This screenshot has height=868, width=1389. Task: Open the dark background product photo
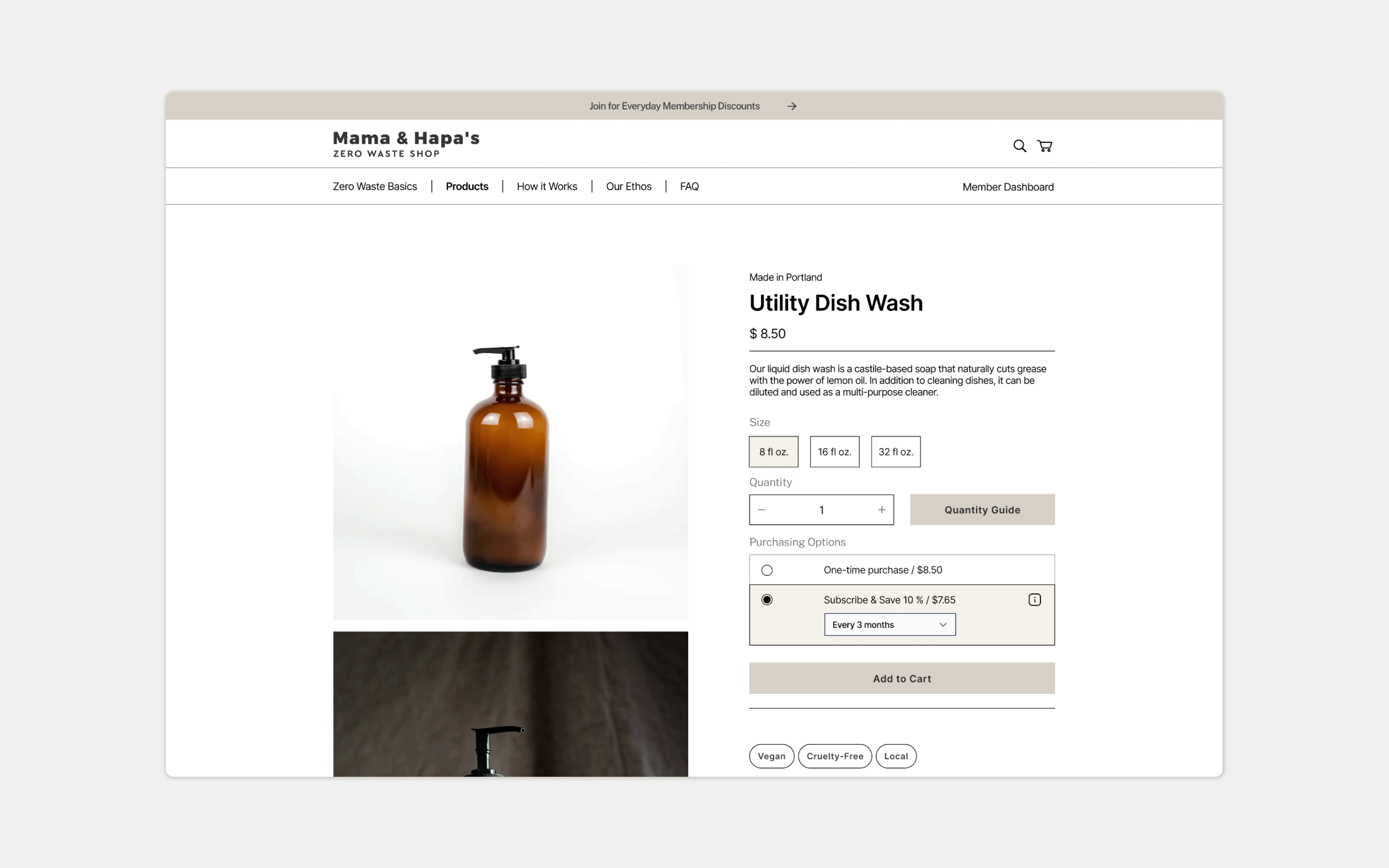point(511,704)
